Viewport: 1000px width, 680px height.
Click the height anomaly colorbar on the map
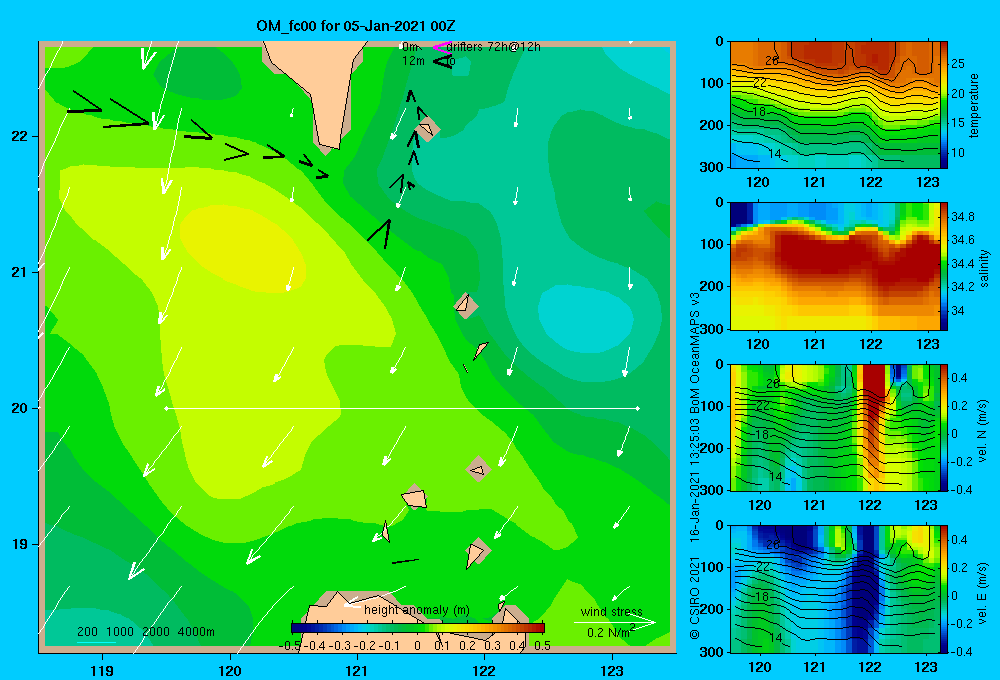418,628
